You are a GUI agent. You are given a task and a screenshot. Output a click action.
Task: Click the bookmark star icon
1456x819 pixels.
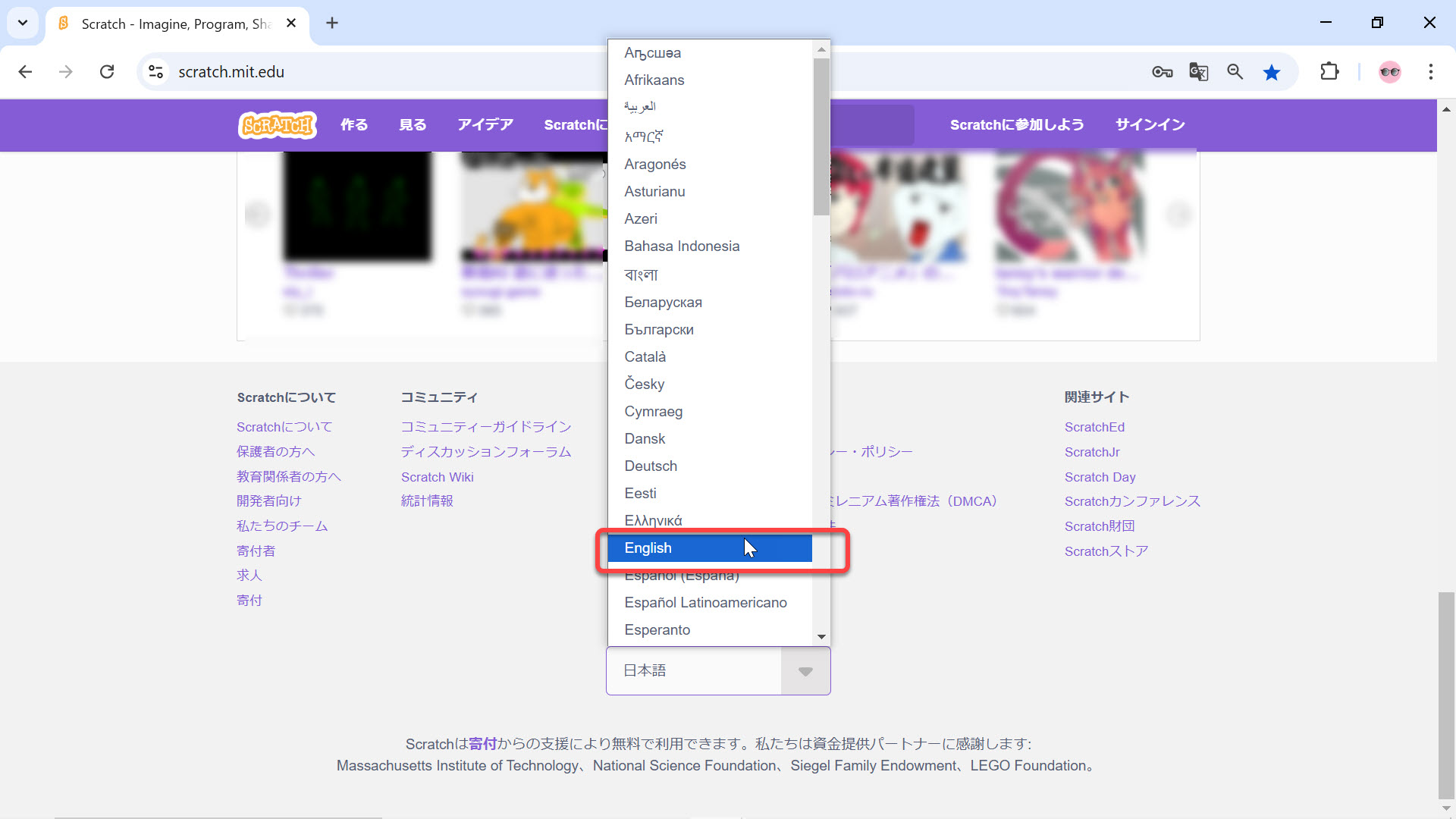[1272, 72]
